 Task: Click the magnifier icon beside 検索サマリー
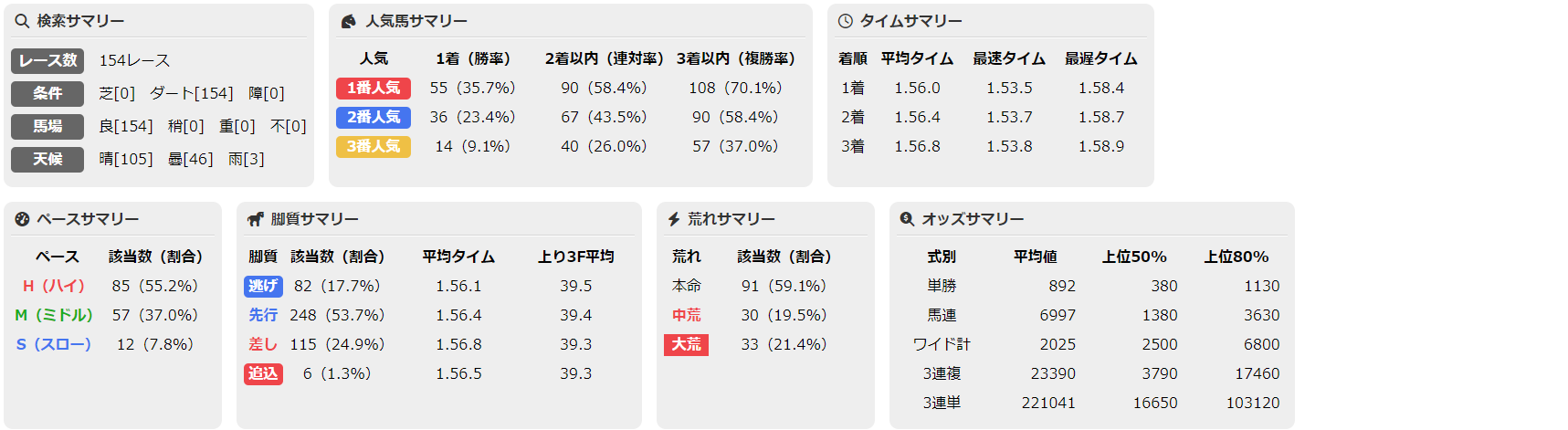pyautogui.click(x=22, y=21)
